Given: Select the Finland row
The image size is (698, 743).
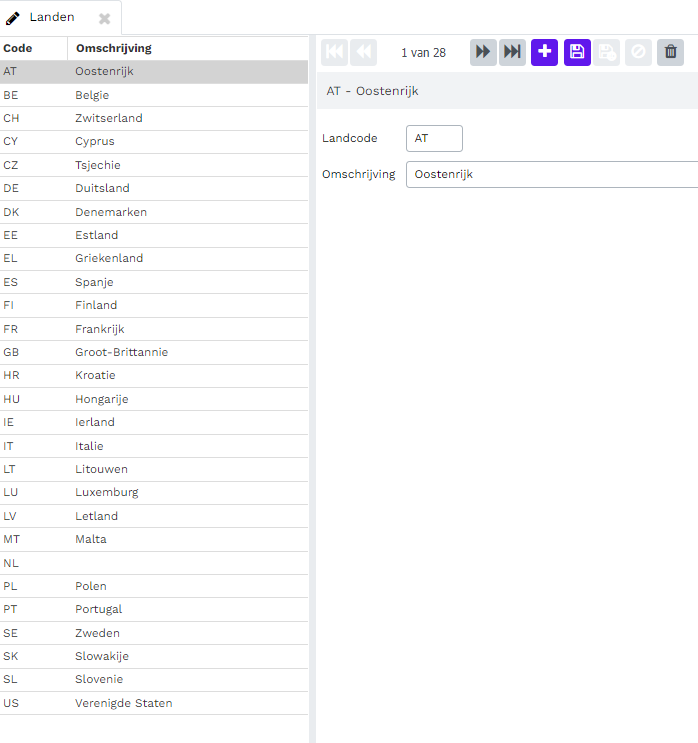Looking at the screenshot, I should [x=154, y=306].
